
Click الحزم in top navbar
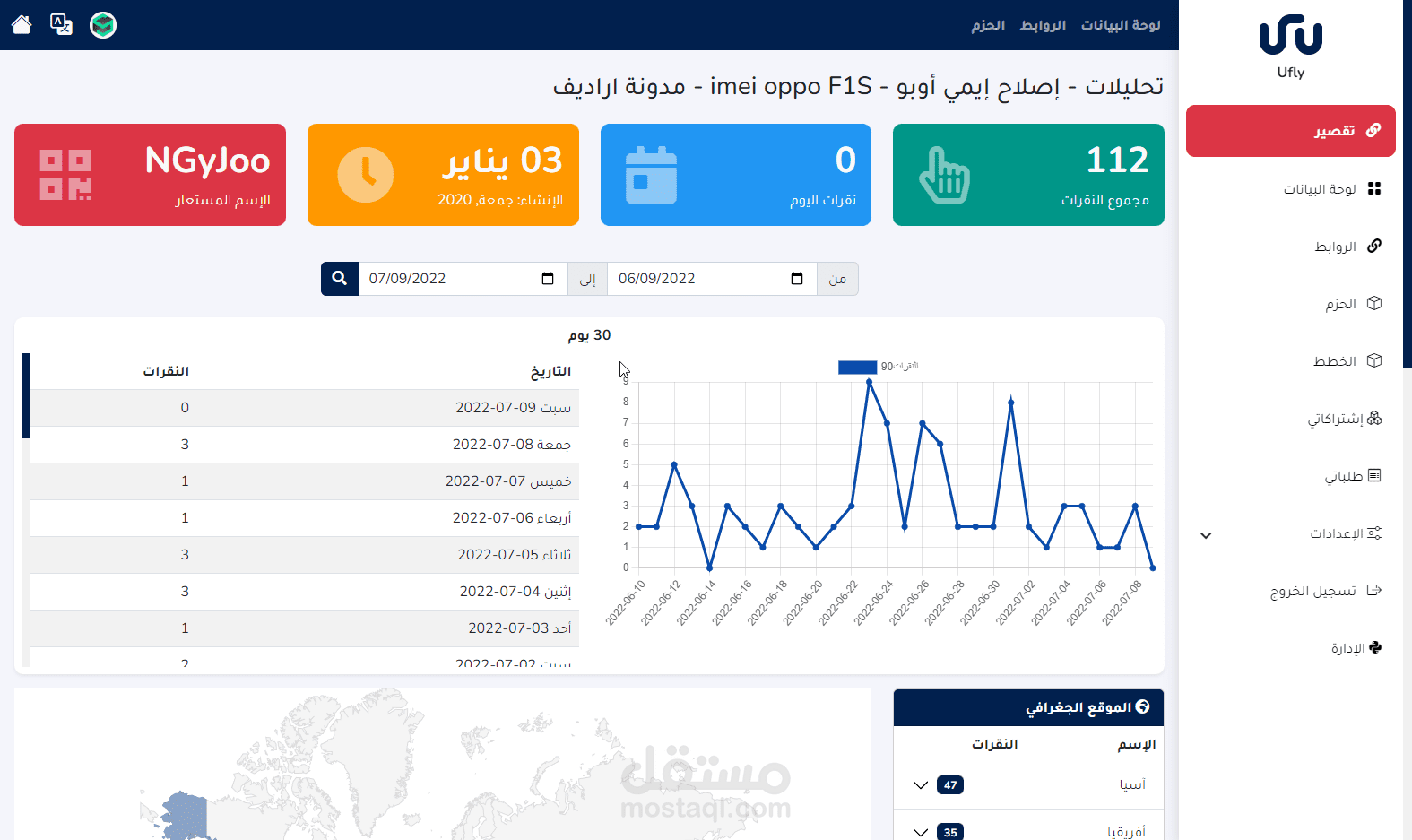[x=988, y=25]
